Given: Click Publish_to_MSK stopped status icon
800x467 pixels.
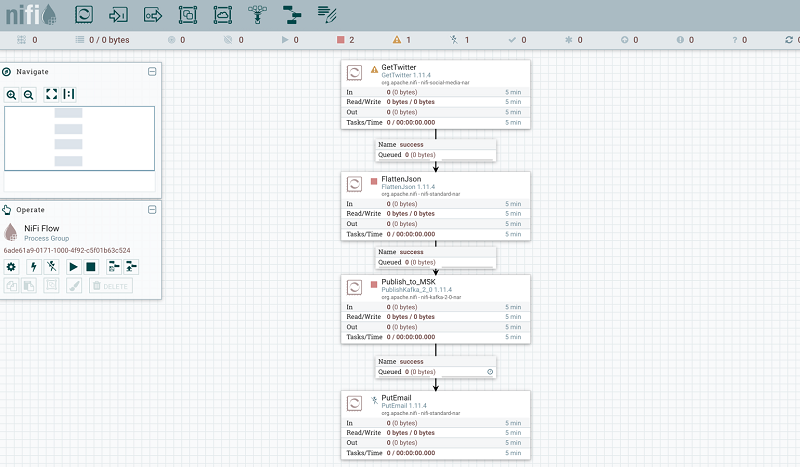Looking at the screenshot, I should [x=374, y=284].
